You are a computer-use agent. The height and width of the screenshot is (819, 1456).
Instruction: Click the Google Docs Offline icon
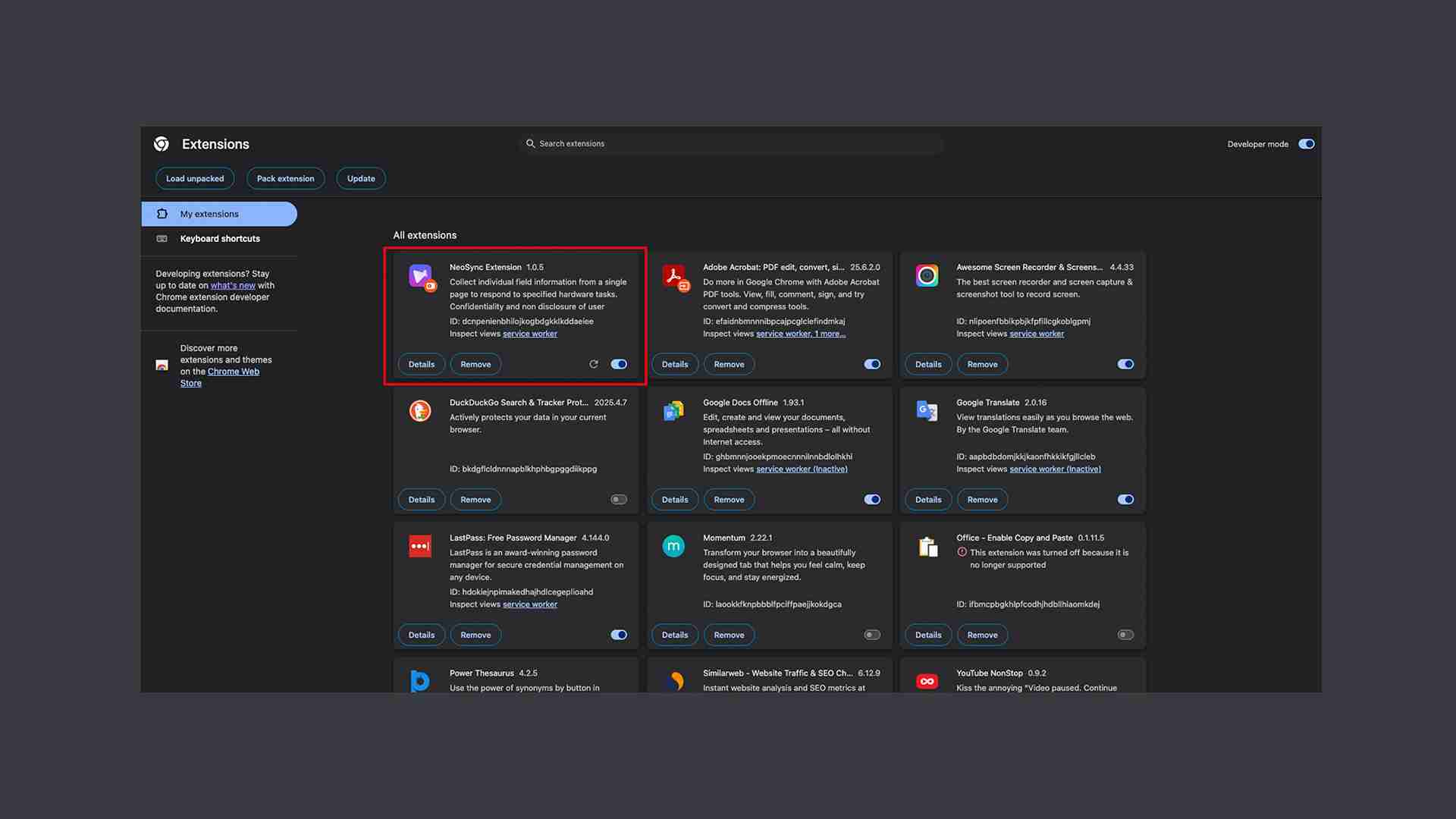(x=673, y=411)
